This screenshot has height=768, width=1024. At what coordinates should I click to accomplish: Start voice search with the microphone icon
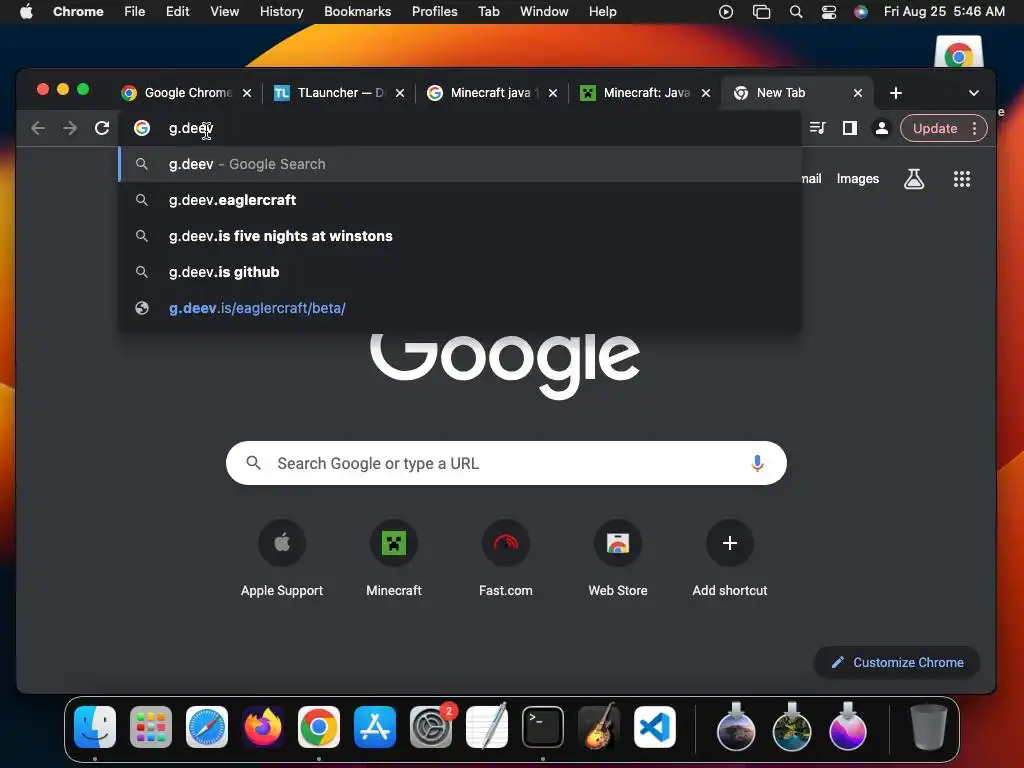click(757, 463)
